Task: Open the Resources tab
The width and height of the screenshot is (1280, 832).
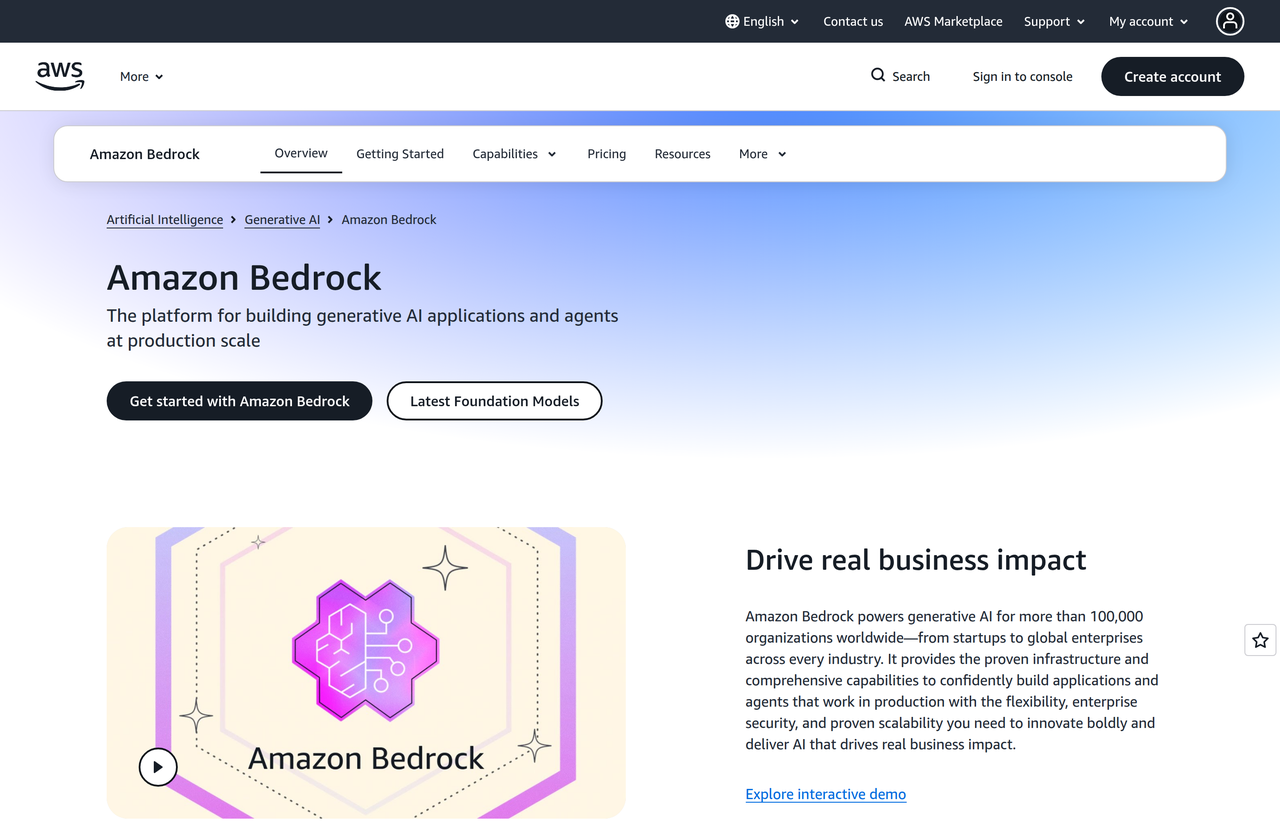Action: (x=683, y=154)
